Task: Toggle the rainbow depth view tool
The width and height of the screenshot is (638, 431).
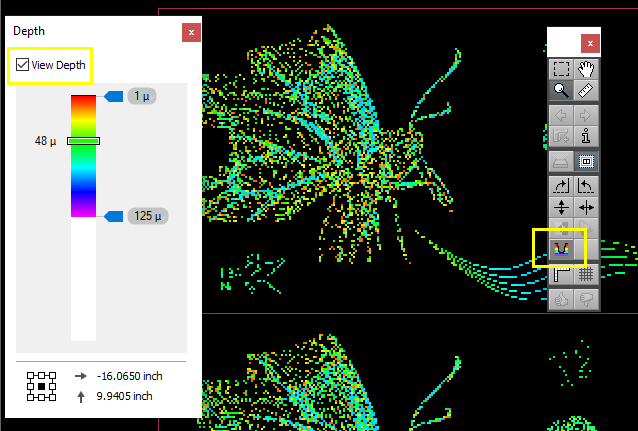Action: [x=562, y=249]
